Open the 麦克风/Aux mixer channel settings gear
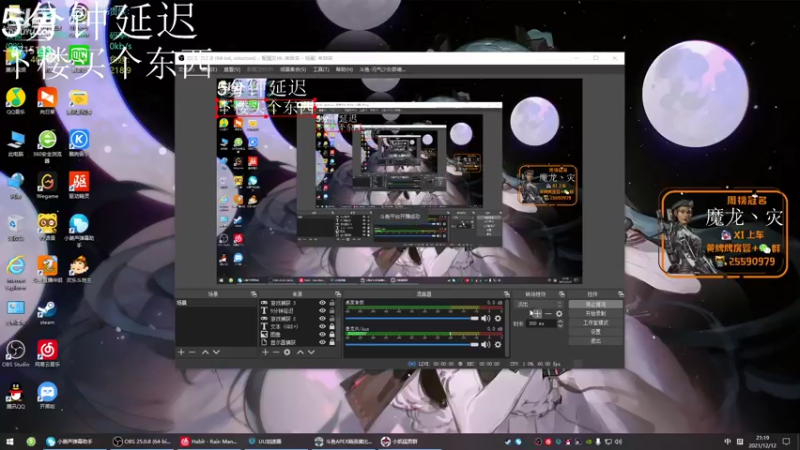Viewport: 800px width, 450px height. pyautogui.click(x=498, y=344)
